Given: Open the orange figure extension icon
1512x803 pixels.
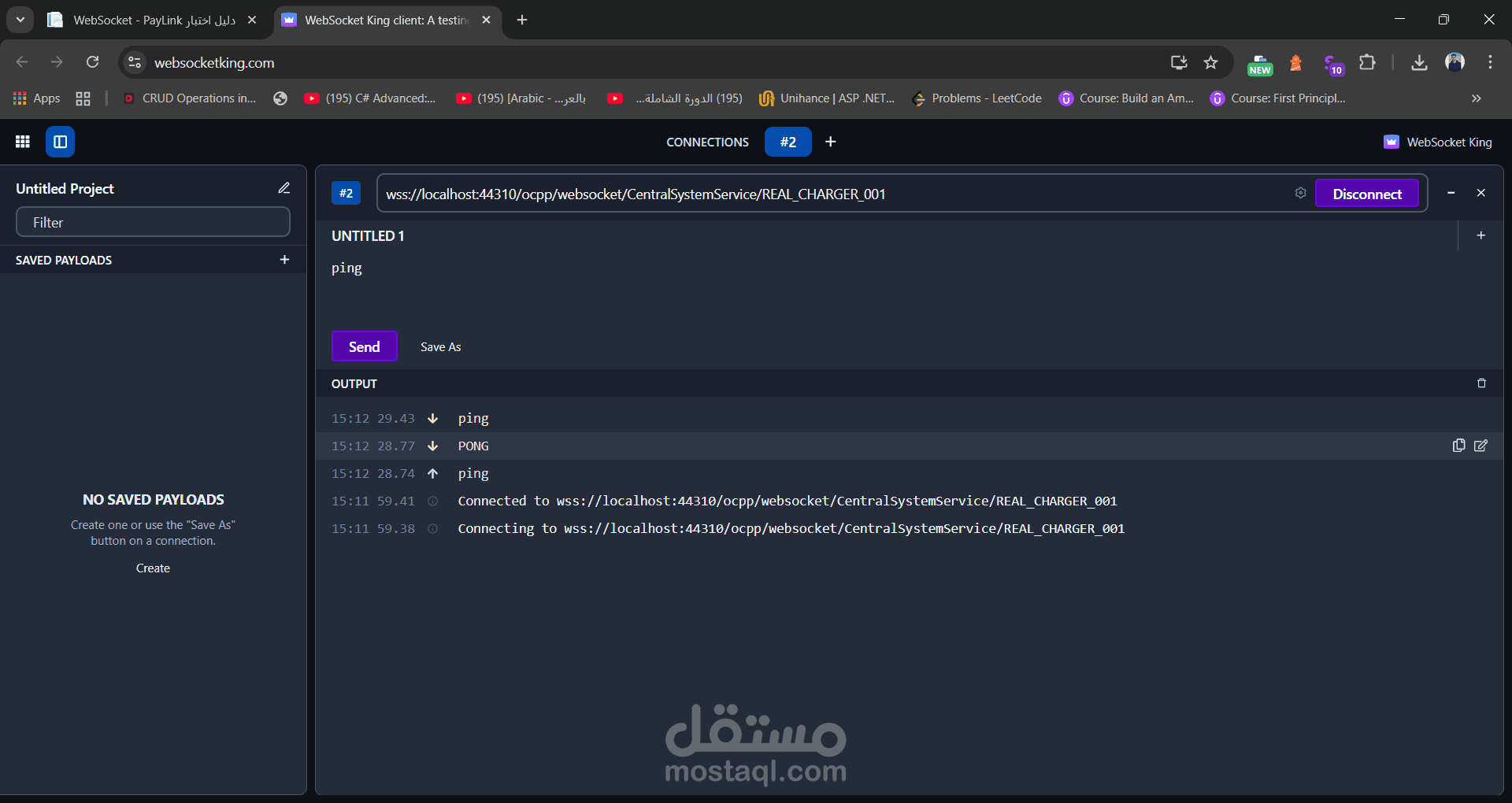Looking at the screenshot, I should 1295,63.
